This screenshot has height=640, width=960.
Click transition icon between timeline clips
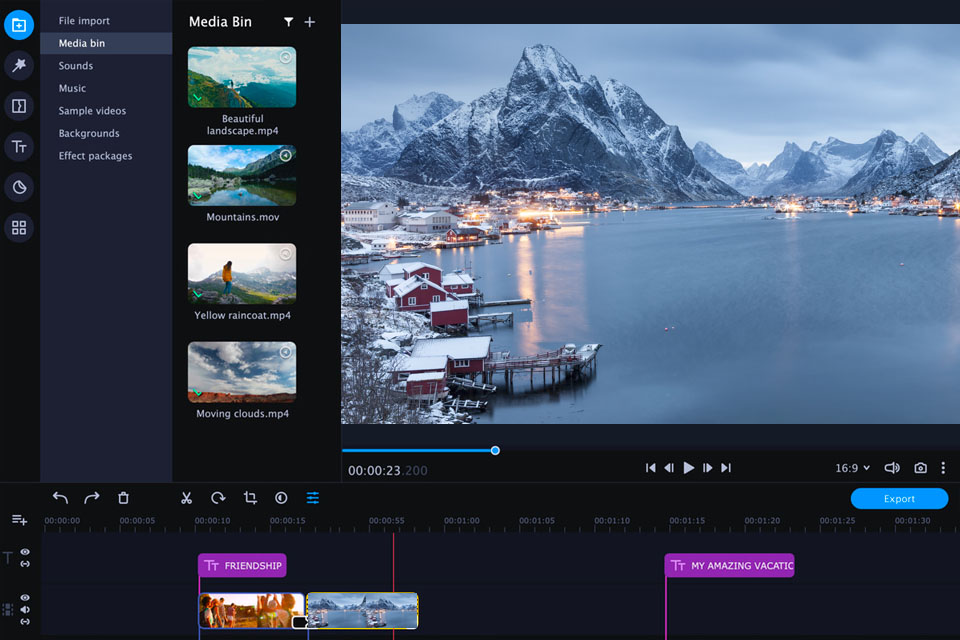click(300, 622)
